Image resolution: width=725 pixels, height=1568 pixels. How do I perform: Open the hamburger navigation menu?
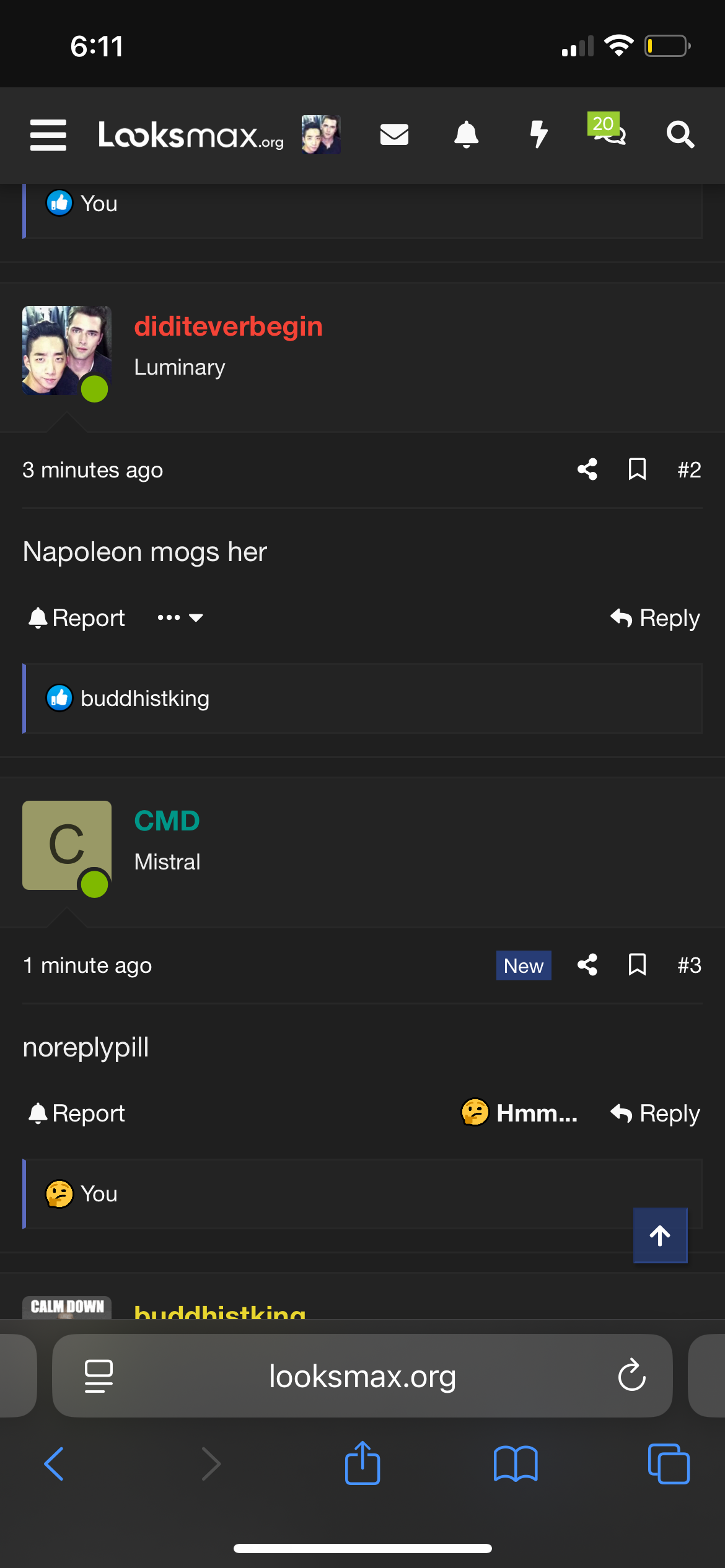point(48,135)
